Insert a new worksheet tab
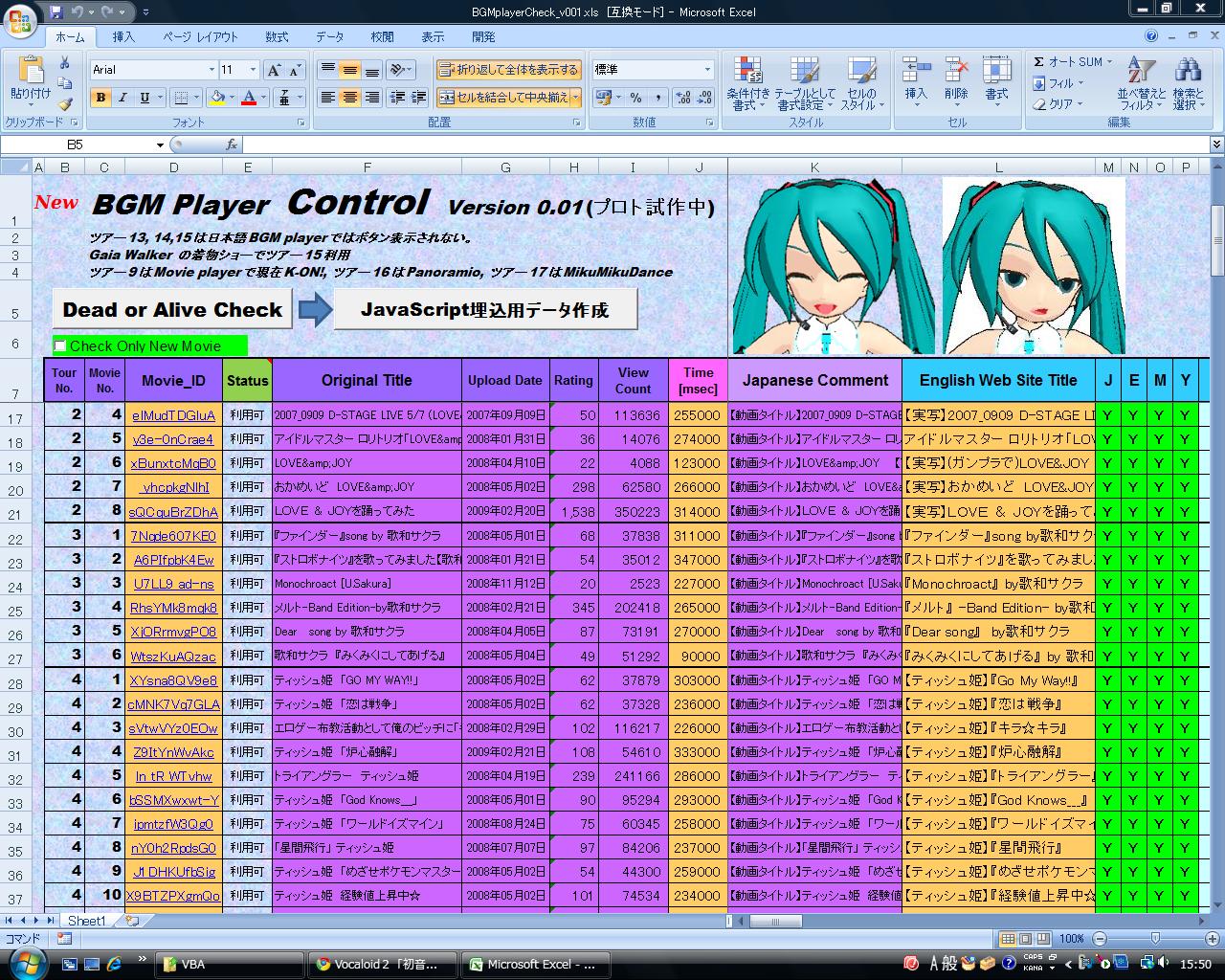The height and width of the screenshot is (980, 1225). point(132,921)
